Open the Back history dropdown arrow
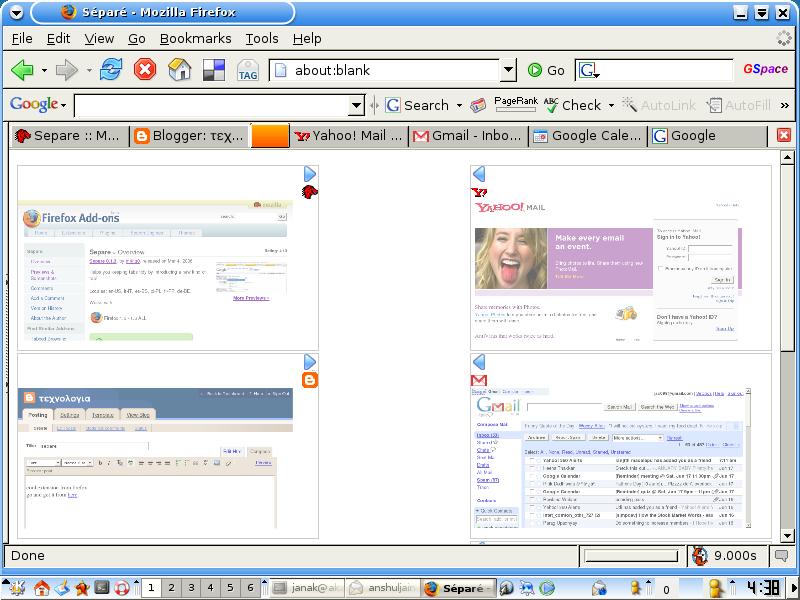 [44, 70]
